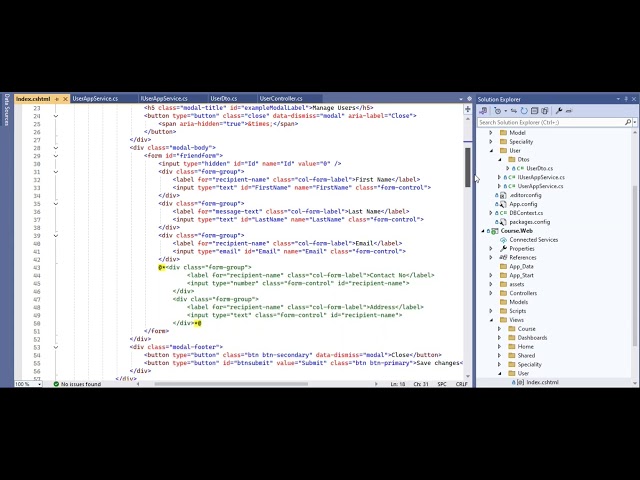Select the Index.cshtml editor tab
Screen dimensions: 640x480
[33, 99]
